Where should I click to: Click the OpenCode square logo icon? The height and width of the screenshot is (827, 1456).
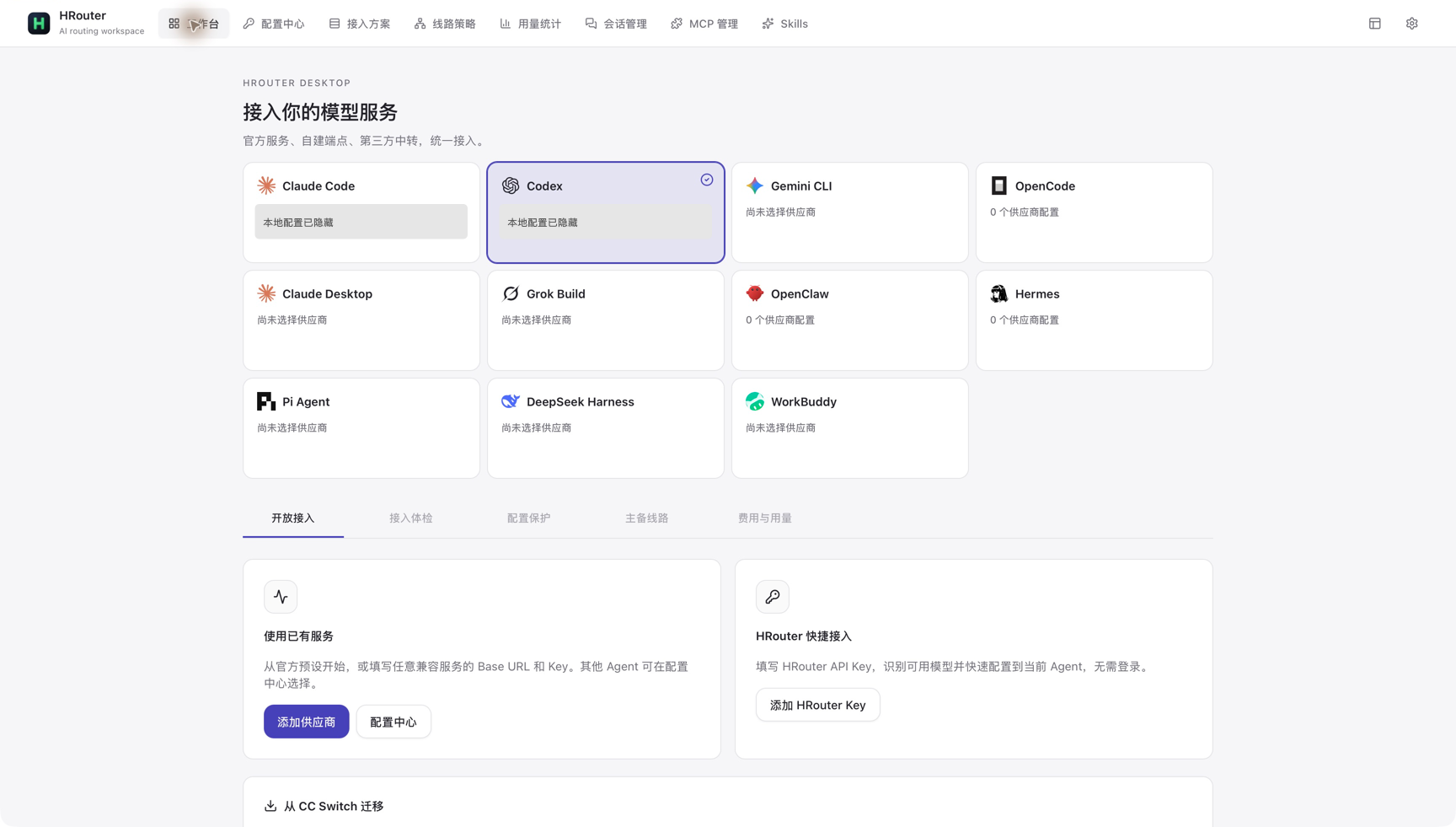point(999,185)
